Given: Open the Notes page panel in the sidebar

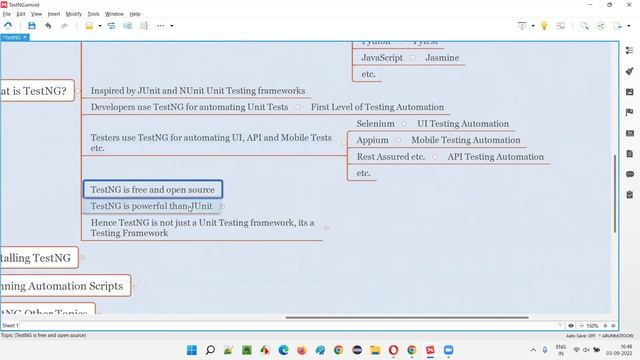Looking at the screenshot, I should [630, 154].
